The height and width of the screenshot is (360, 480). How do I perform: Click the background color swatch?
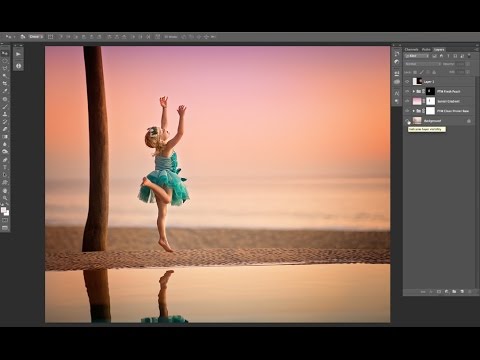(7, 213)
